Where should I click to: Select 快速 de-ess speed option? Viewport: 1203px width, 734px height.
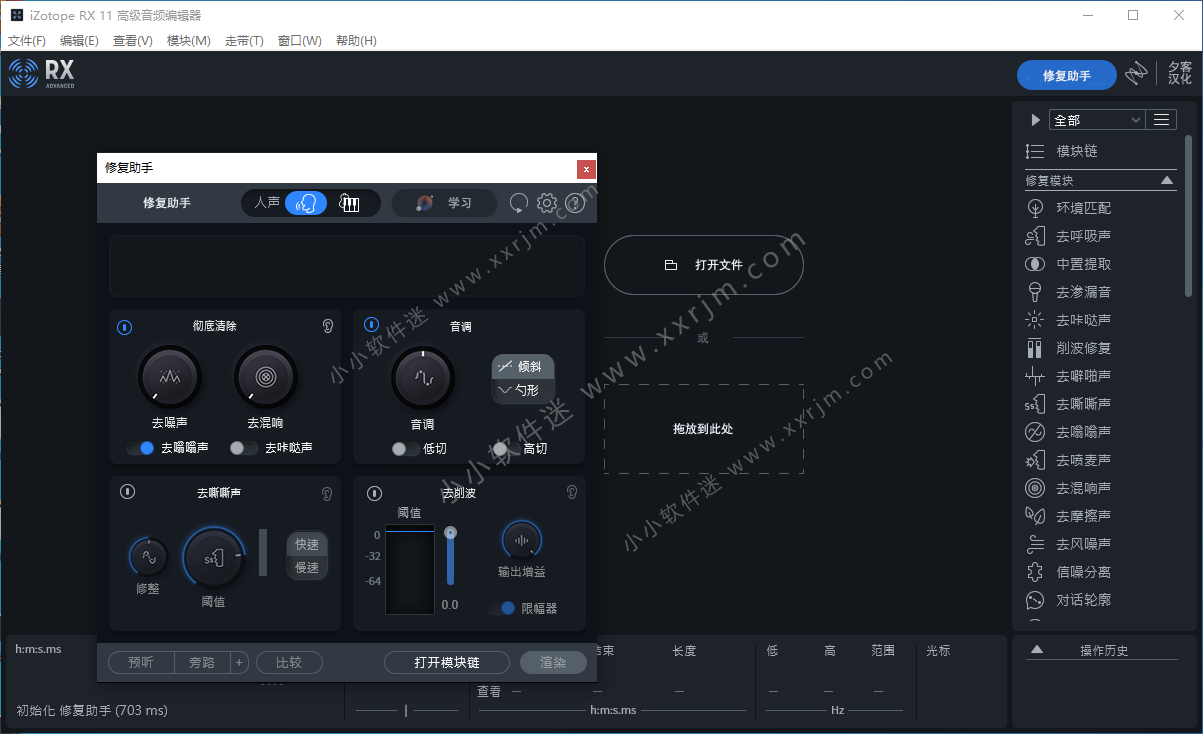(x=306, y=544)
